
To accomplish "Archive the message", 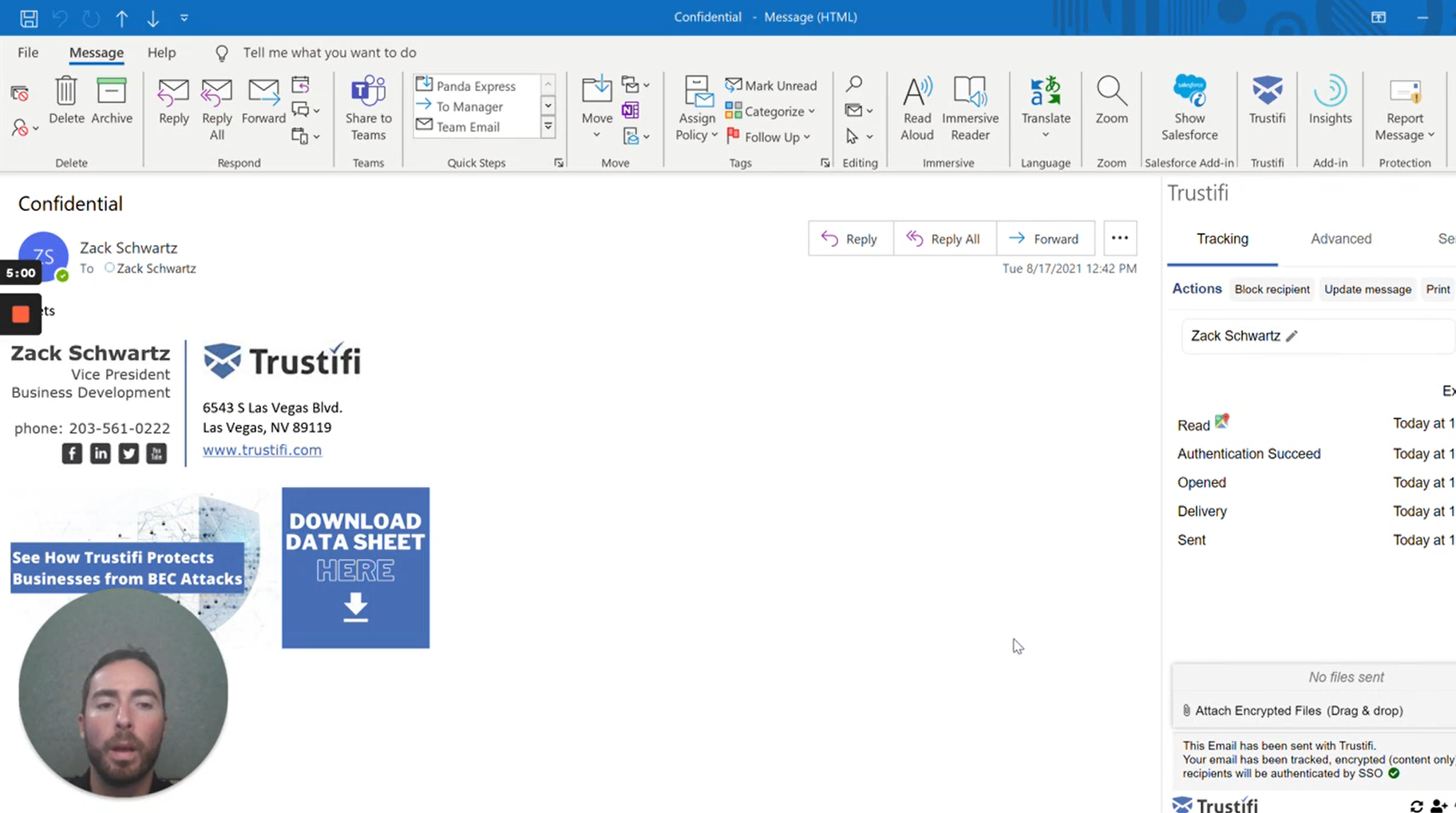I will 112,104.
